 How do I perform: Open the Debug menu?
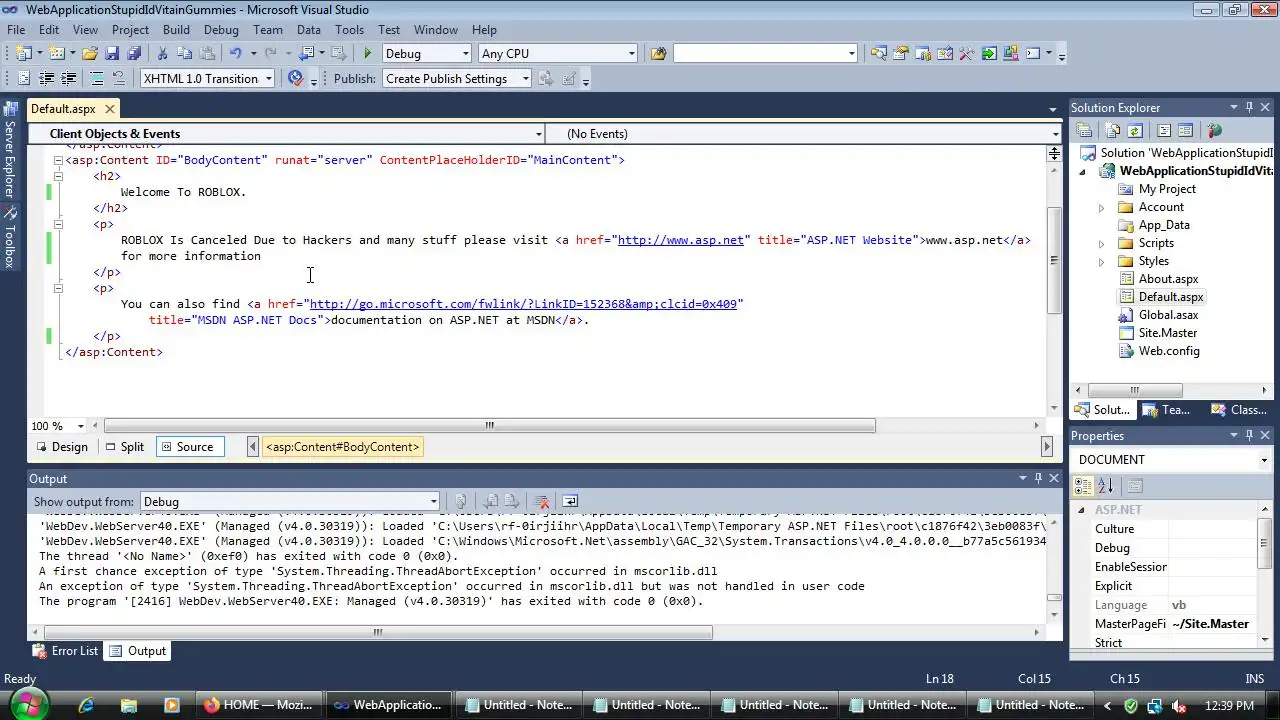click(221, 29)
